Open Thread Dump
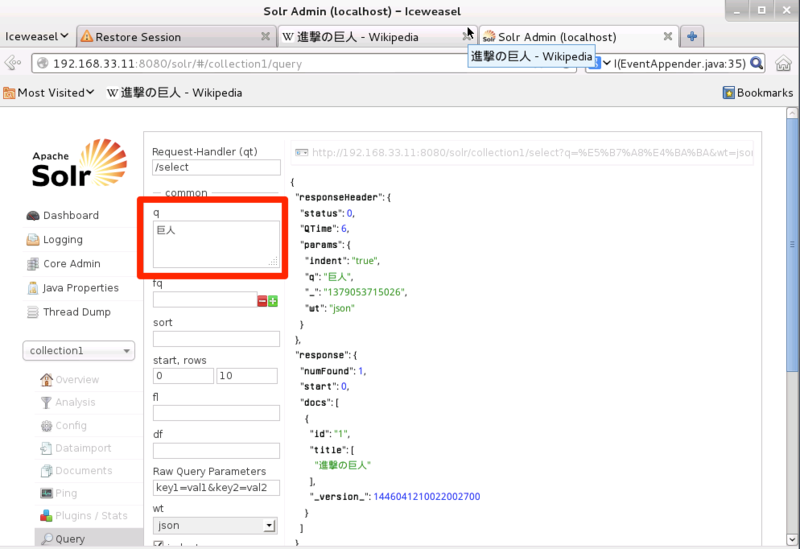The height and width of the screenshot is (549, 800). [x=77, y=312]
